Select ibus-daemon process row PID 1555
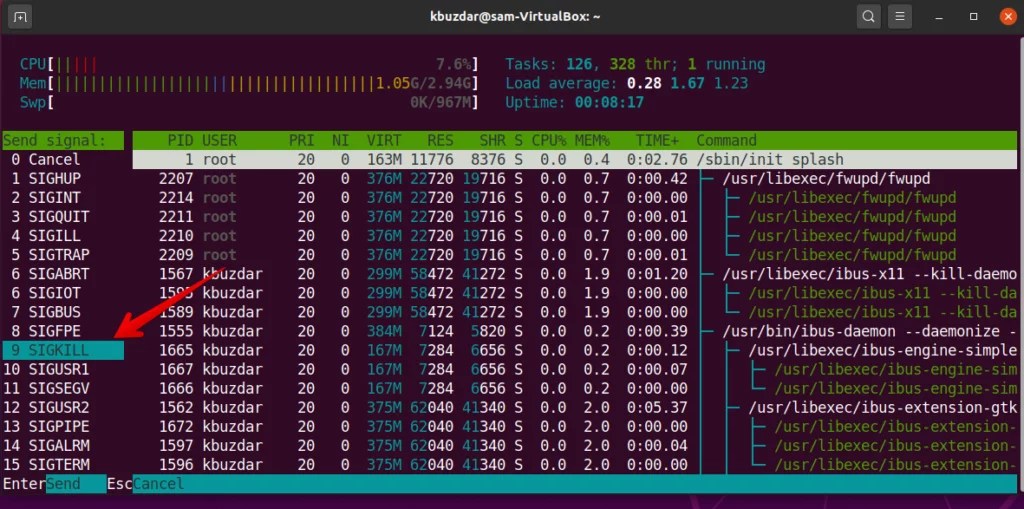Image resolution: width=1024 pixels, height=509 pixels. coord(575,331)
